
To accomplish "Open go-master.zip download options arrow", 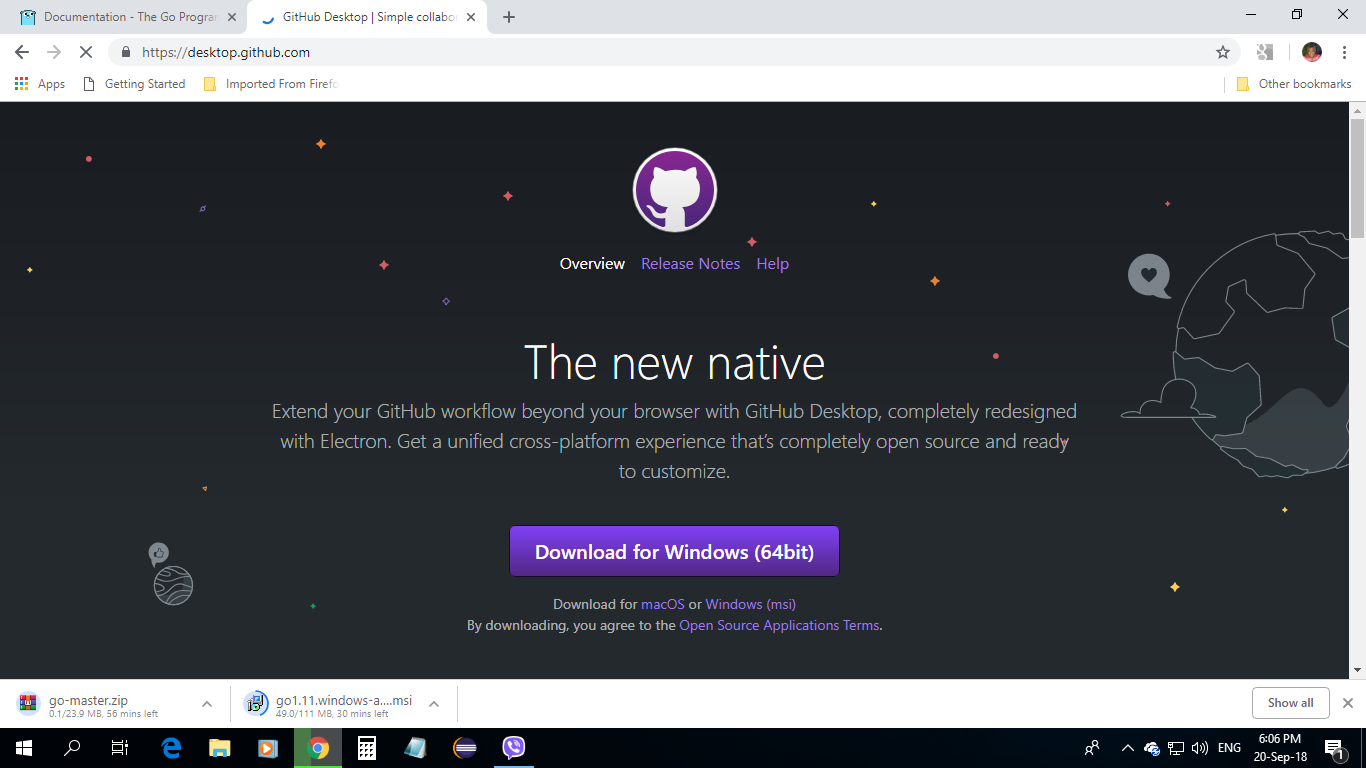I will [x=207, y=704].
